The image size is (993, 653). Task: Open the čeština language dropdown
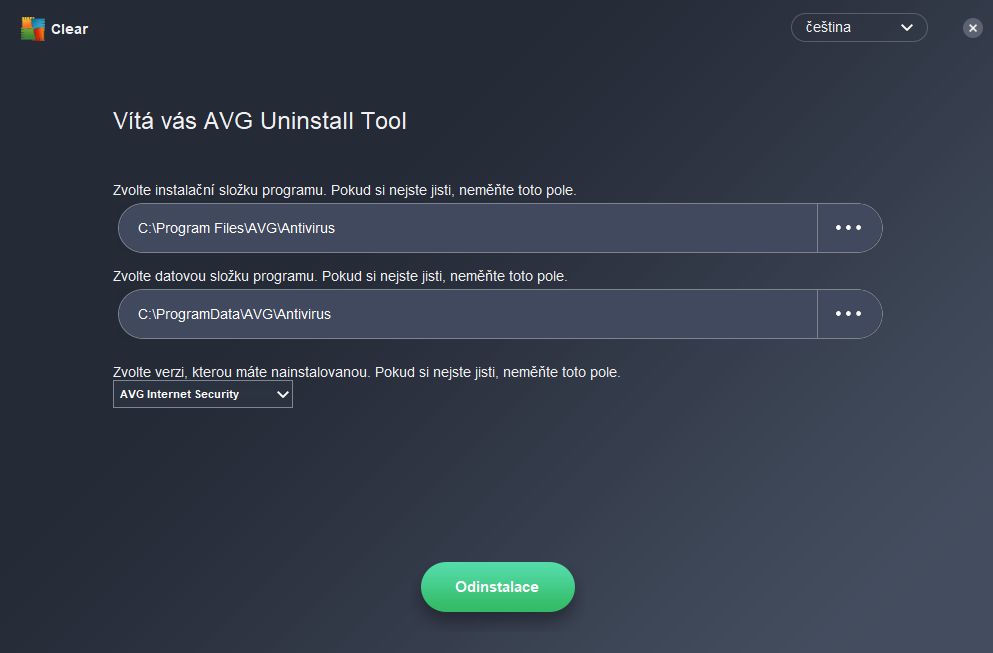pyautogui.click(x=859, y=28)
